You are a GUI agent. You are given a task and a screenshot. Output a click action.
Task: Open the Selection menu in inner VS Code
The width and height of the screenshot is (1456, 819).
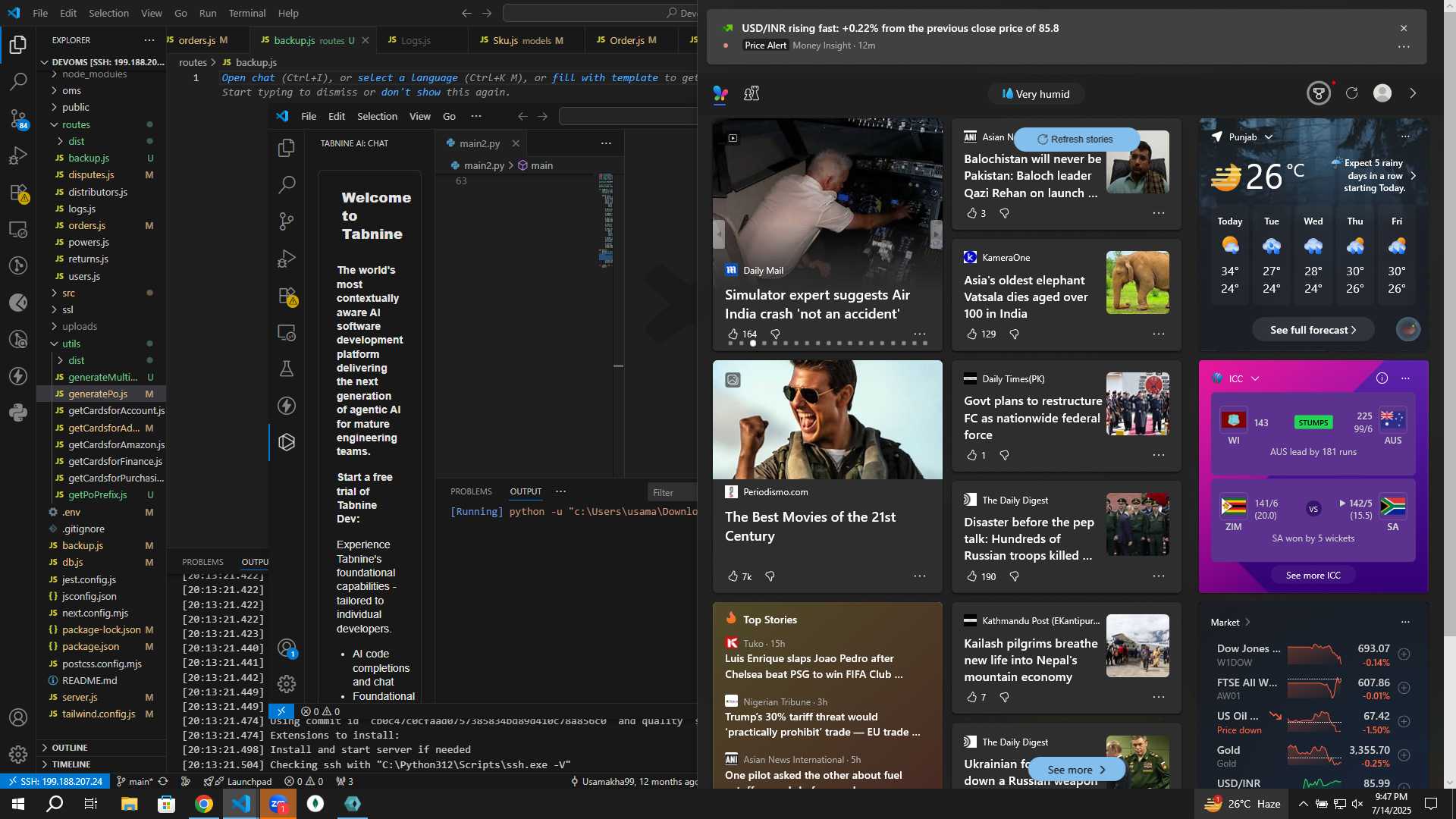[377, 116]
